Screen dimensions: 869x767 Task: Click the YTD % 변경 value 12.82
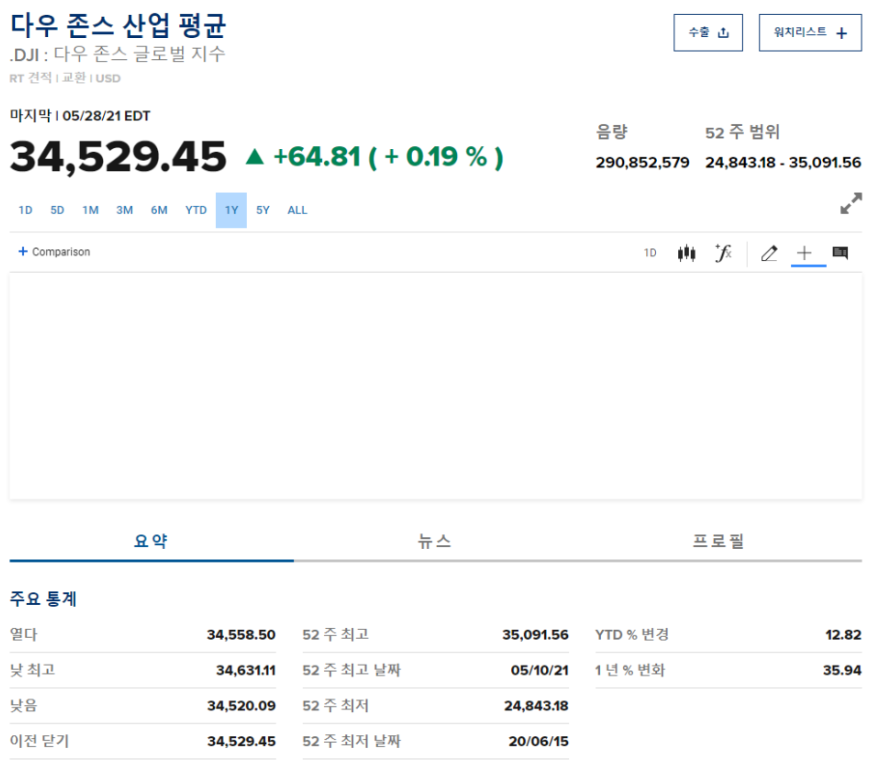843,635
